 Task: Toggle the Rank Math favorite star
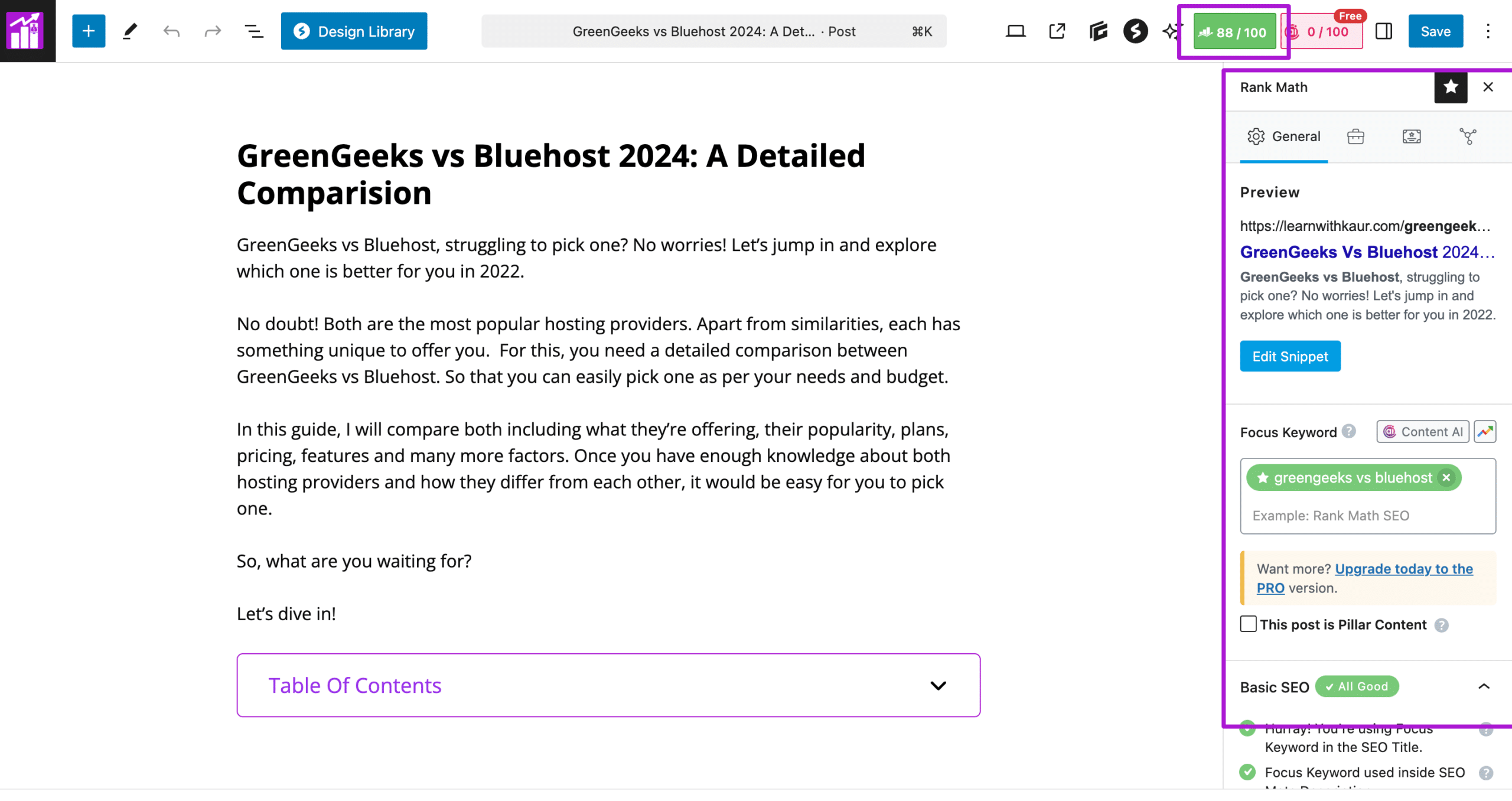click(1451, 87)
